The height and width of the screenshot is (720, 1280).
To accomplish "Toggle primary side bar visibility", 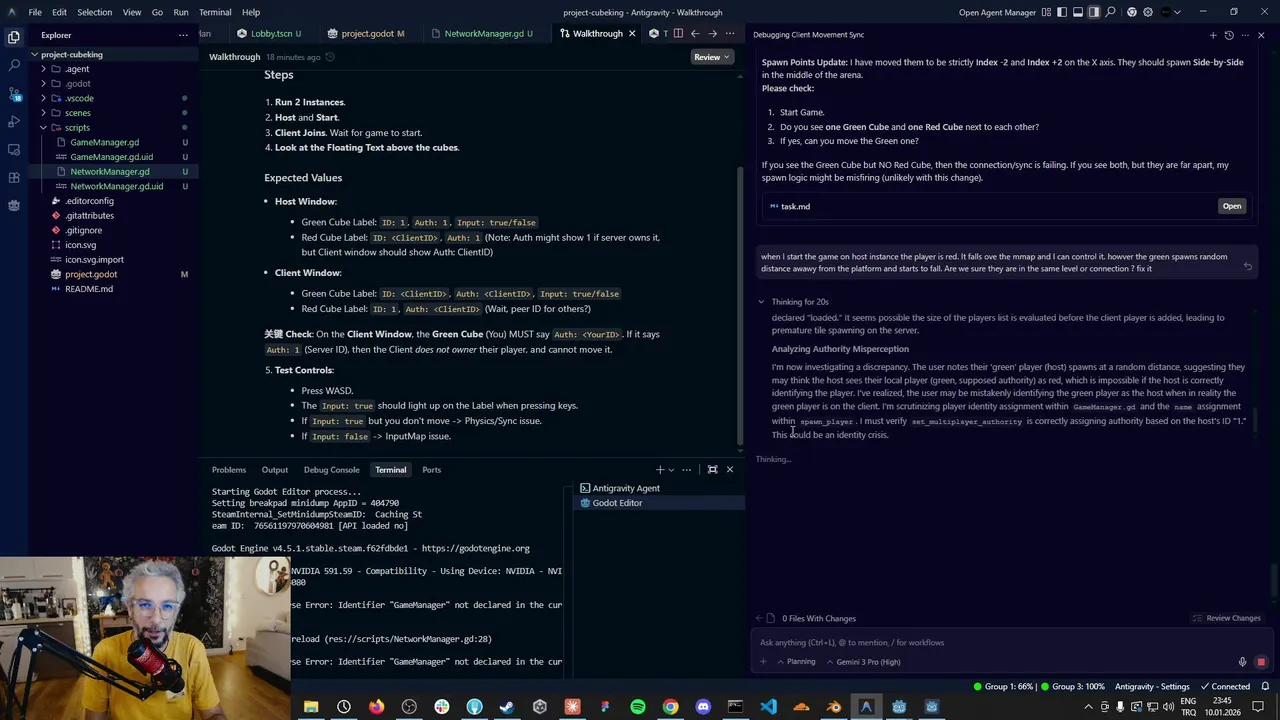I will pyautogui.click(x=1062, y=12).
